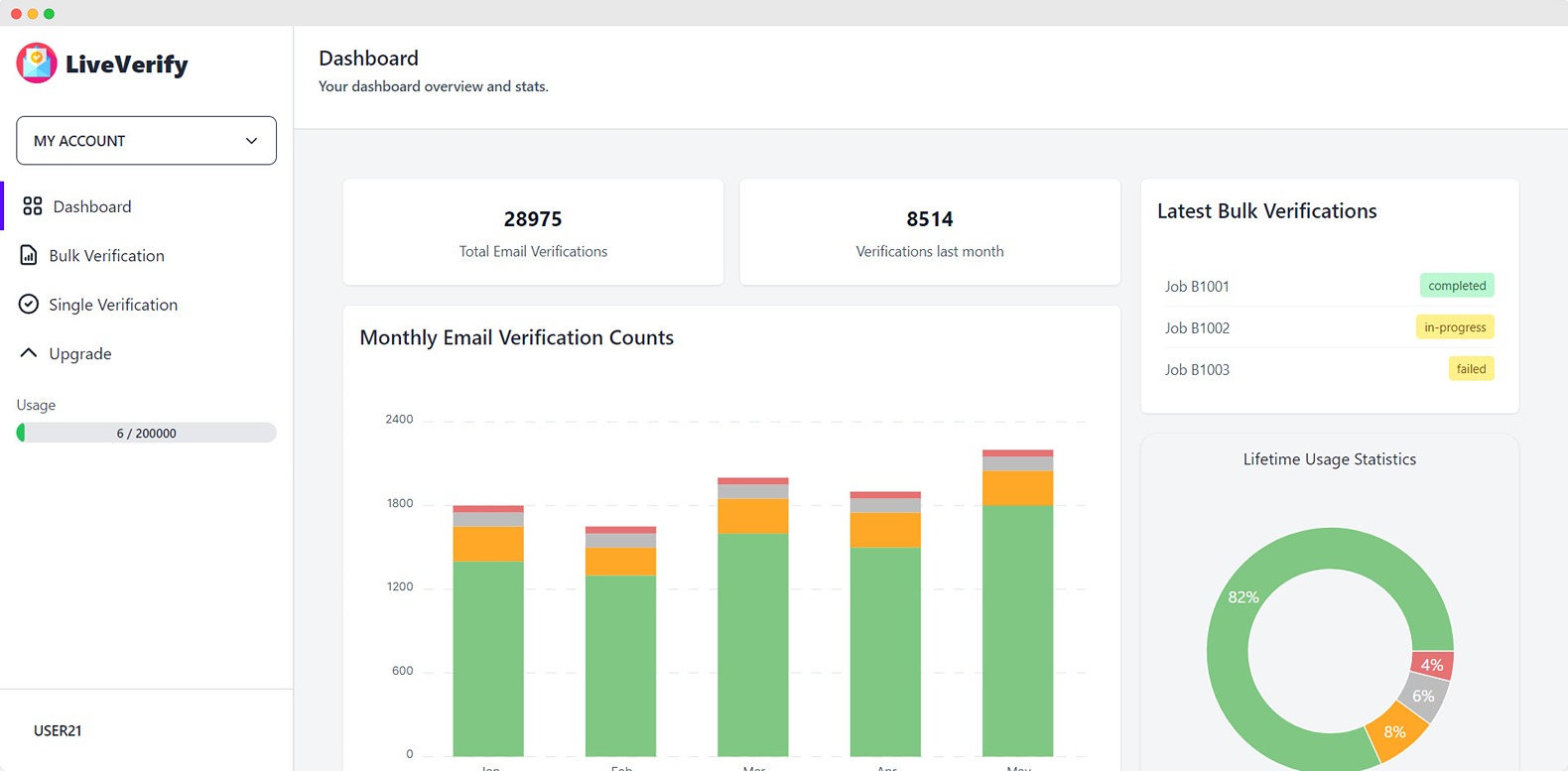Click the failed status badge
1568x771 pixels.
[1470, 369]
